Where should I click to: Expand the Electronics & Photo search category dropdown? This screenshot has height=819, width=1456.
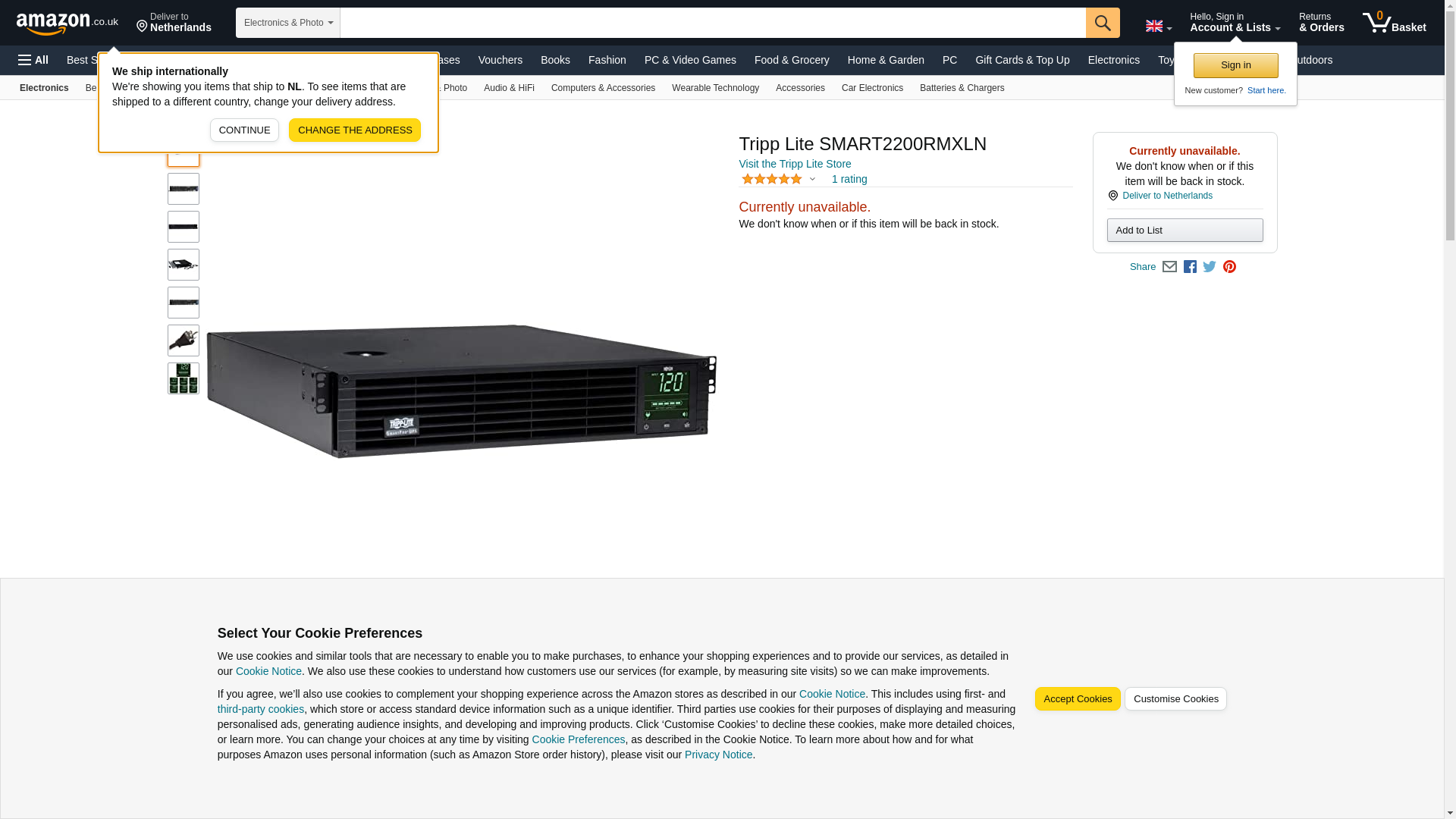click(x=288, y=23)
